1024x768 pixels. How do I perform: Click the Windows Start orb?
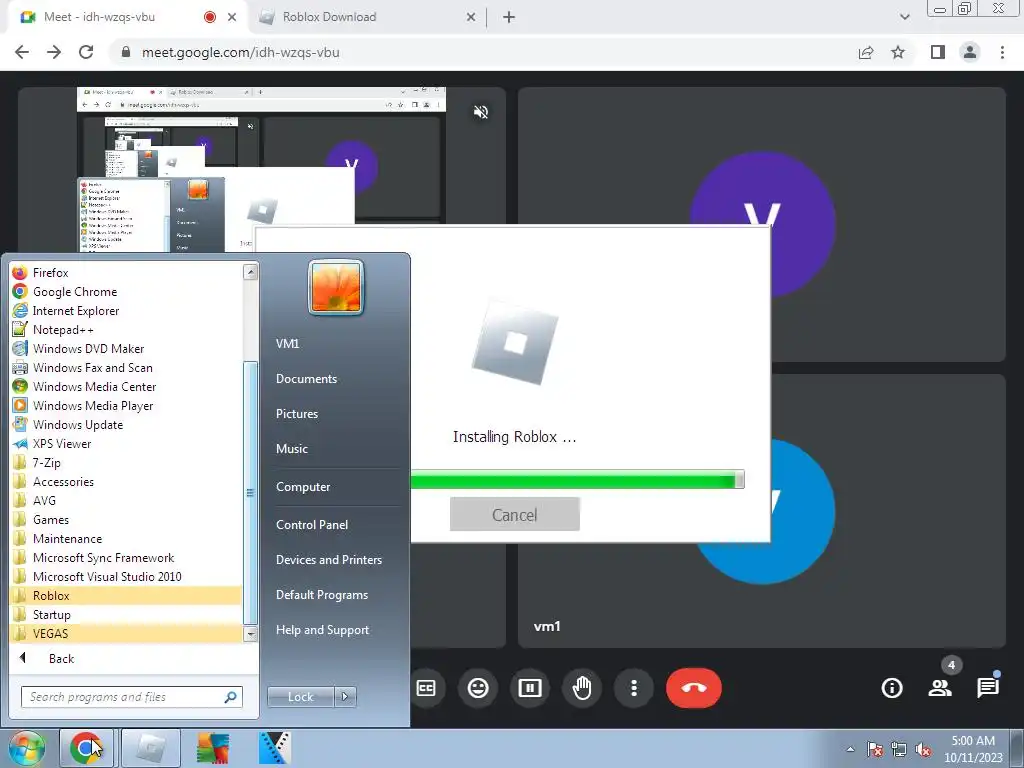pos(26,748)
